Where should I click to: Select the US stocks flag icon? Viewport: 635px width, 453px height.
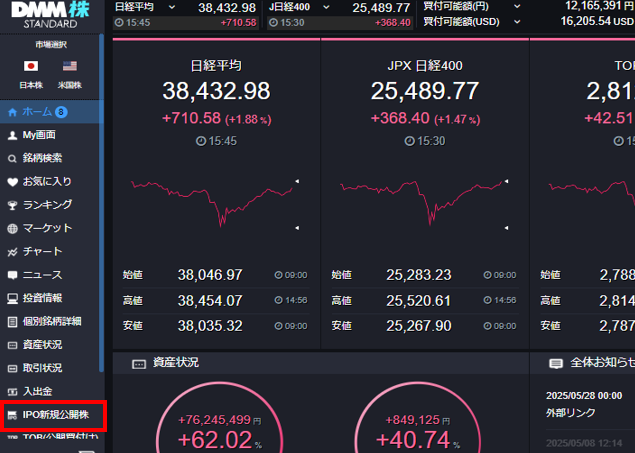(x=69, y=67)
